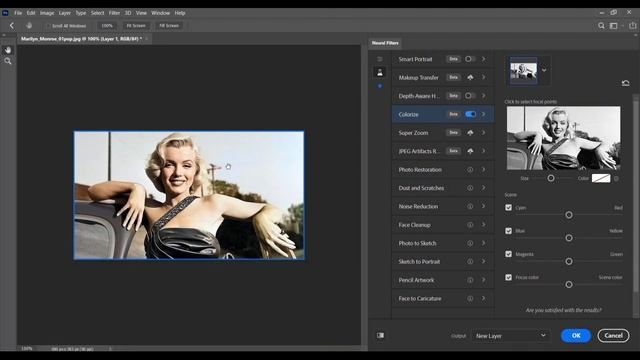Viewport: 640px width, 360px height.
Task: Click info icon for Photo to Sketch
Action: tap(470, 243)
